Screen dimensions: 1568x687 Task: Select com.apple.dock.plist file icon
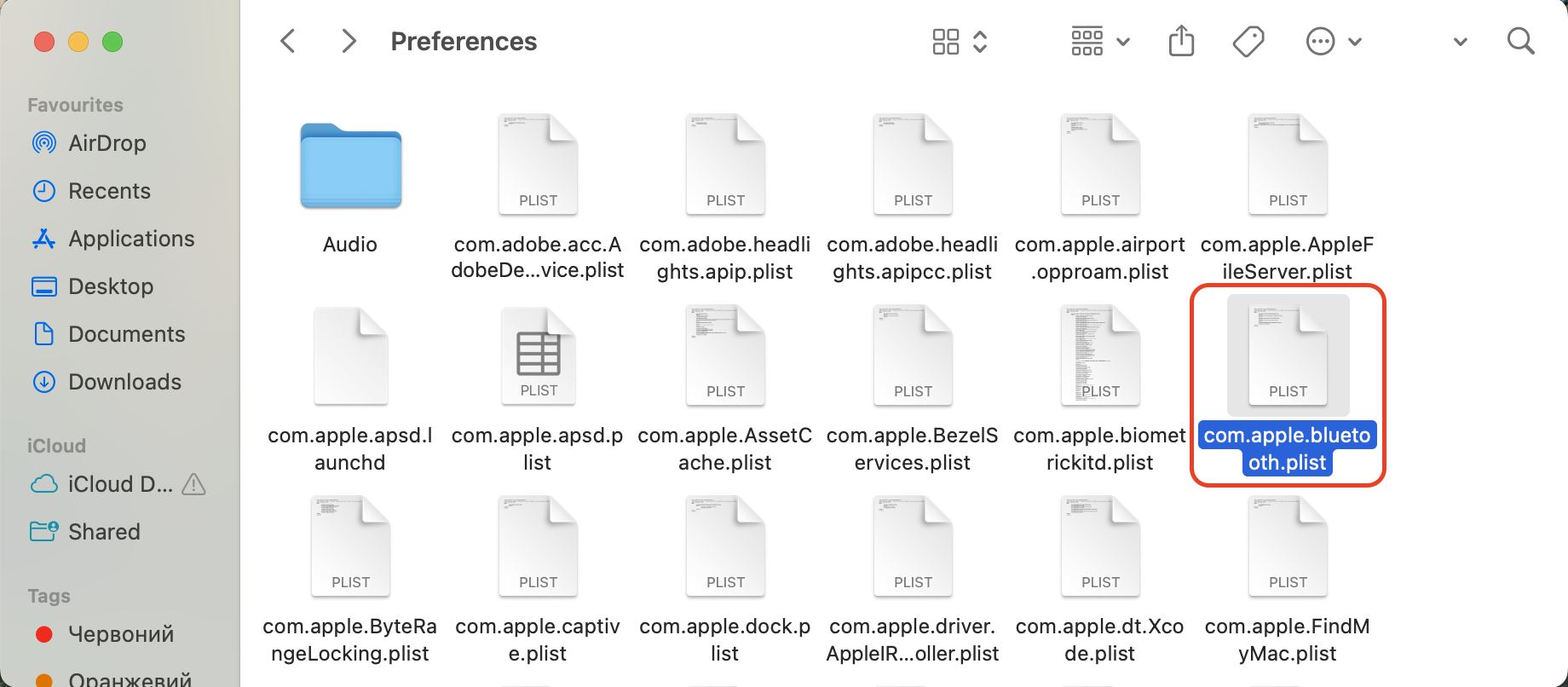725,546
